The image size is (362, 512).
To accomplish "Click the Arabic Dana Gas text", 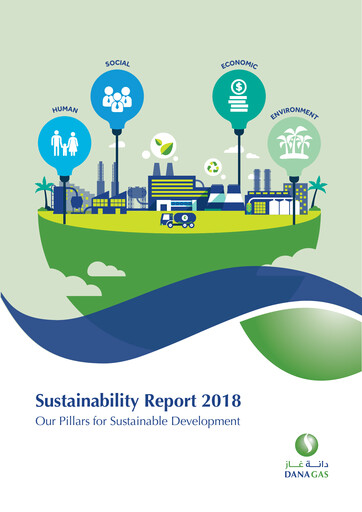I will (306, 464).
